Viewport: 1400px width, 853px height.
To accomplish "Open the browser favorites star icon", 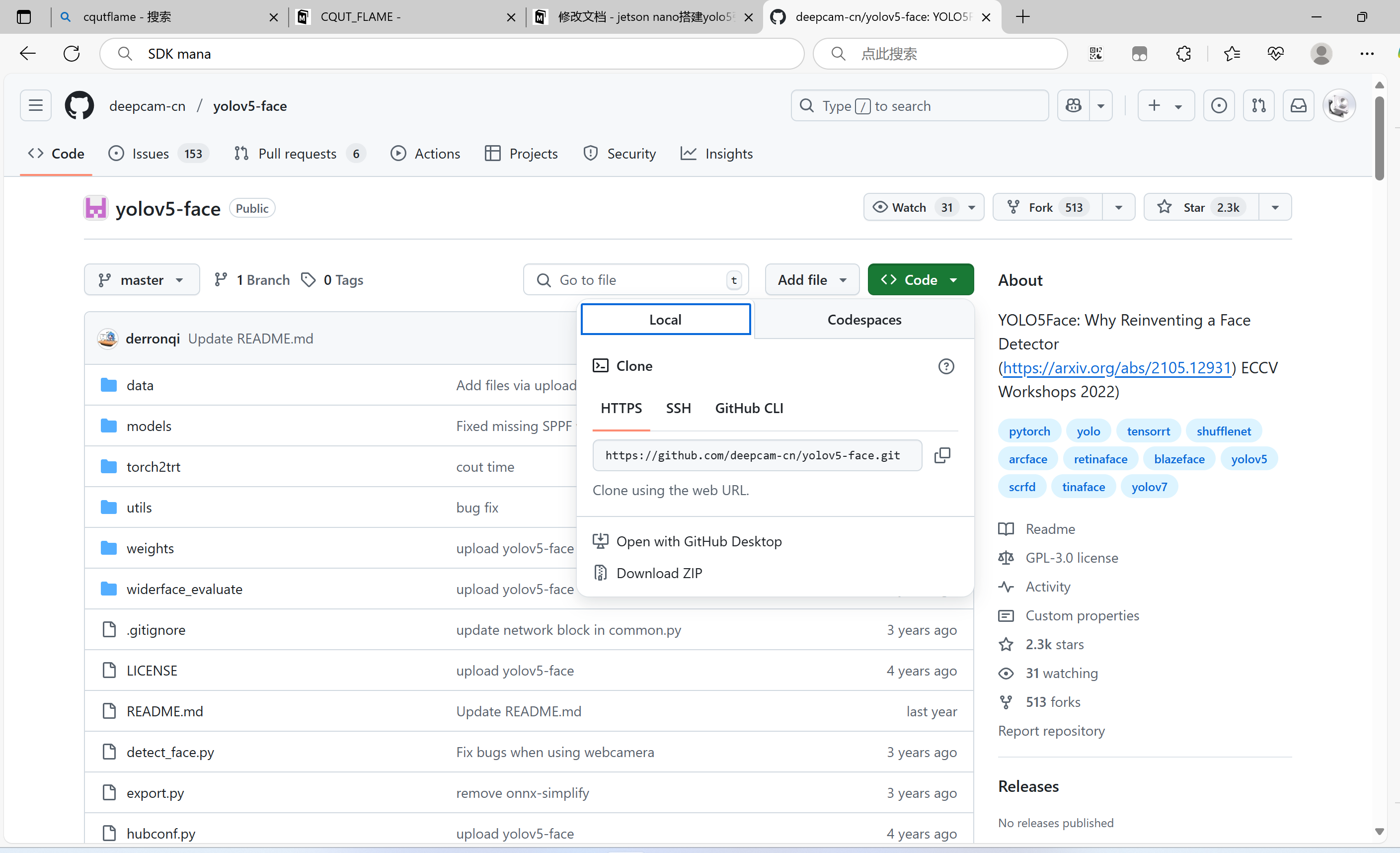I will (1232, 54).
